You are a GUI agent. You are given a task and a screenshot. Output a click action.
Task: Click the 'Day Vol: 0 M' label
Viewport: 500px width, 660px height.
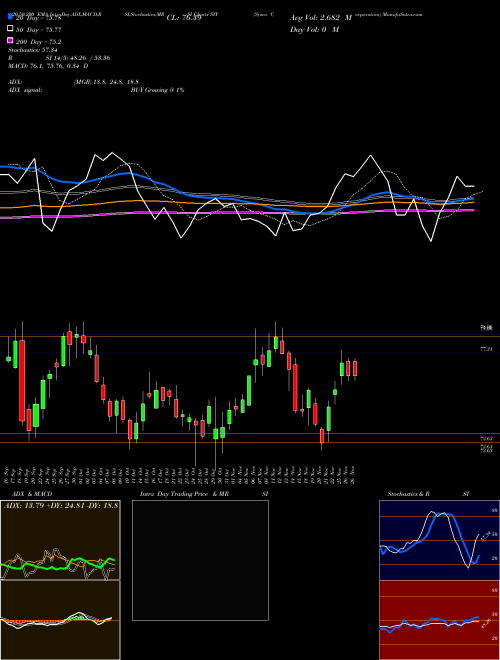click(x=314, y=29)
